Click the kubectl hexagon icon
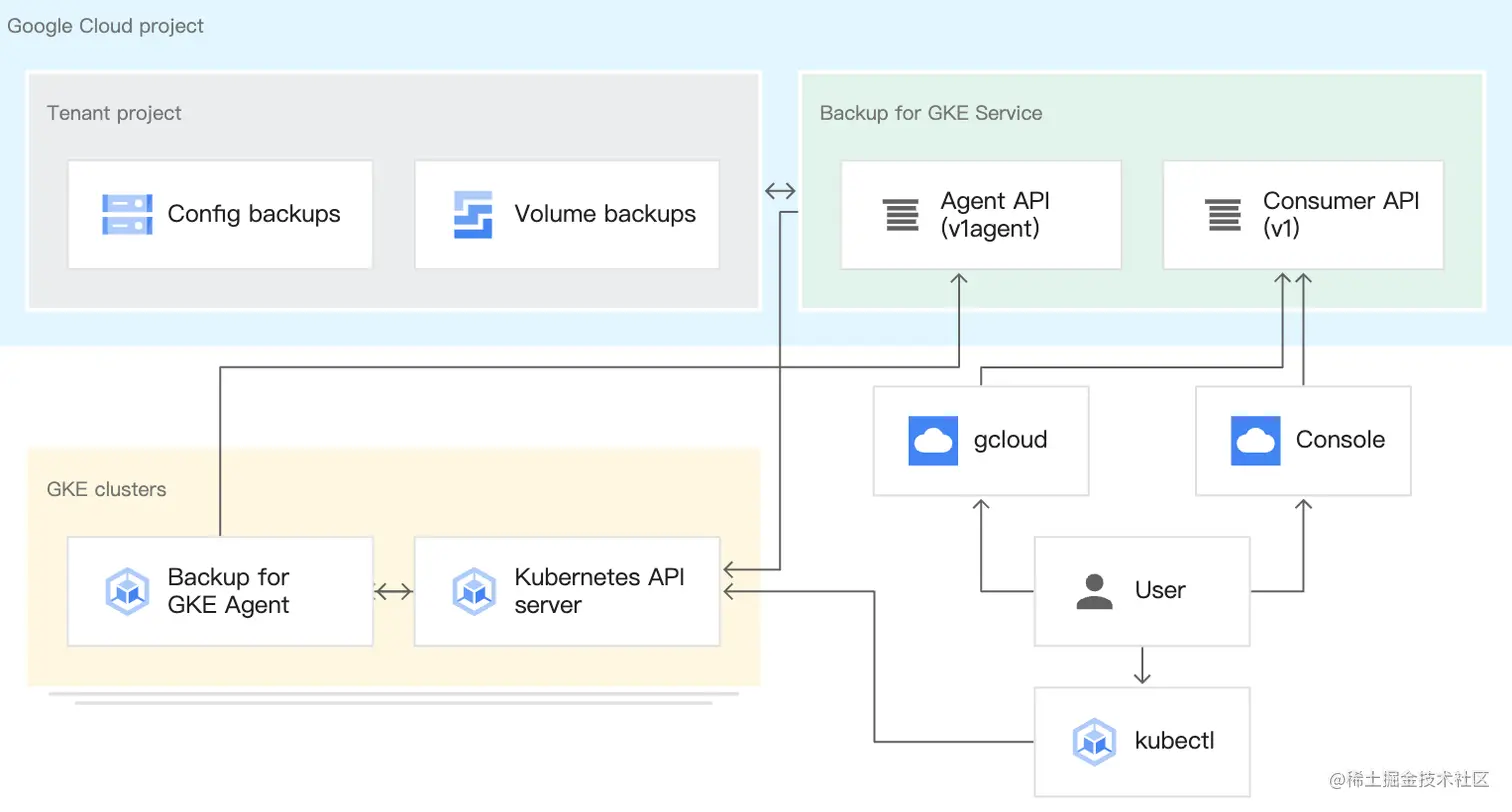The height and width of the screenshot is (812, 1512). click(x=1095, y=742)
